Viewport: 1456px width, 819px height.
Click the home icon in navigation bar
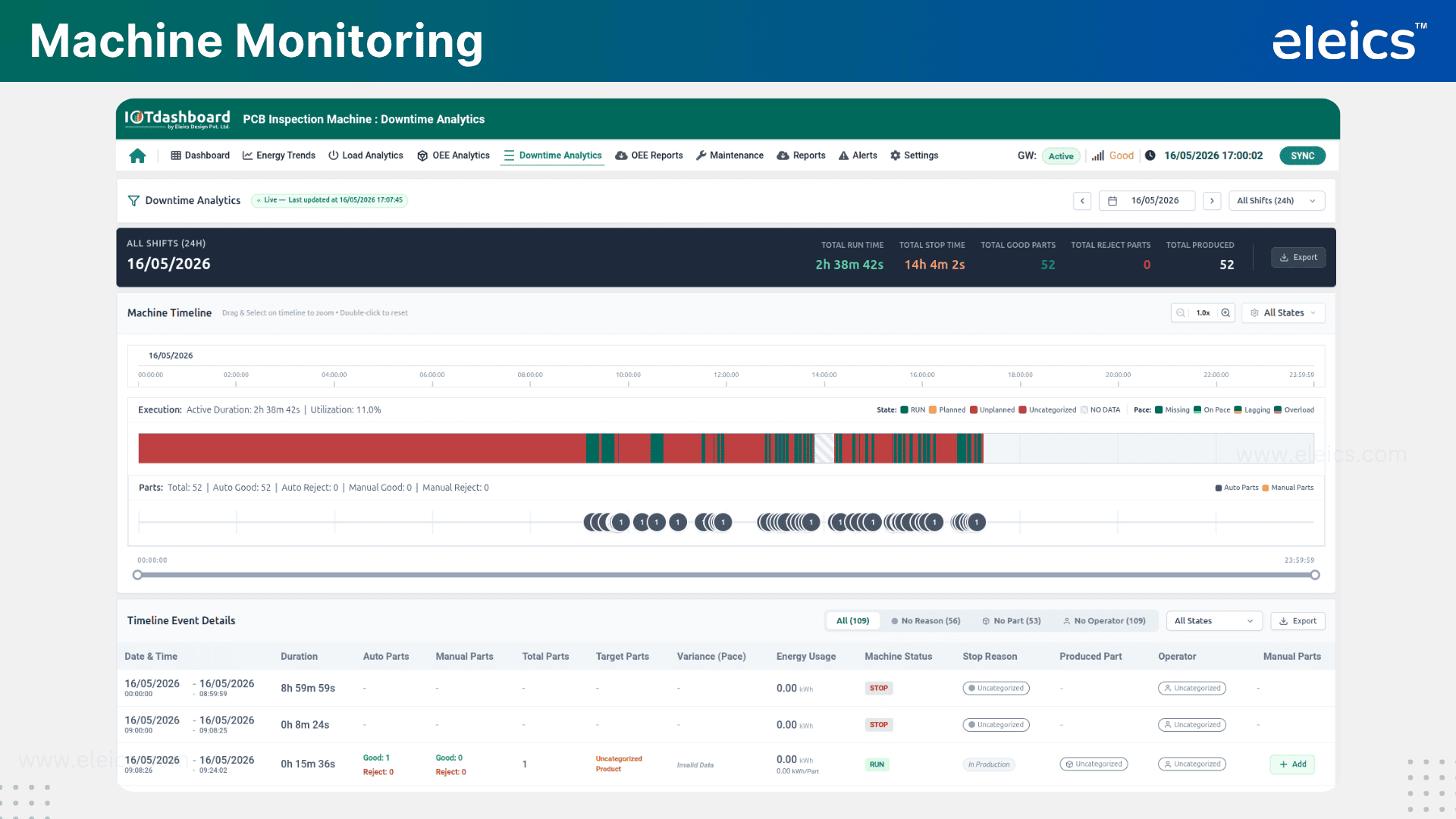pos(137,155)
